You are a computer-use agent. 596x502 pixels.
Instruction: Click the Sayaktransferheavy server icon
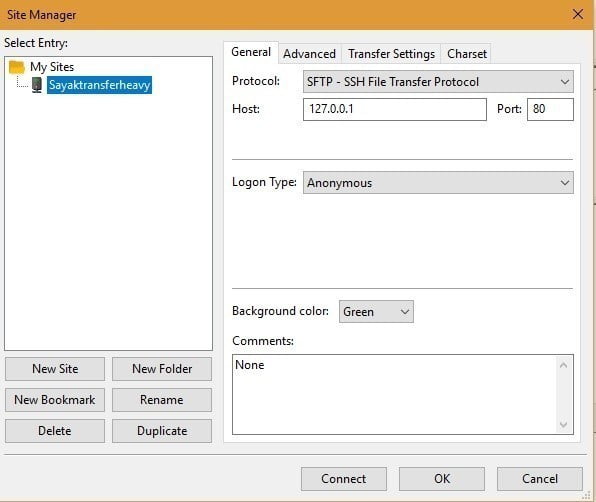tap(37, 85)
